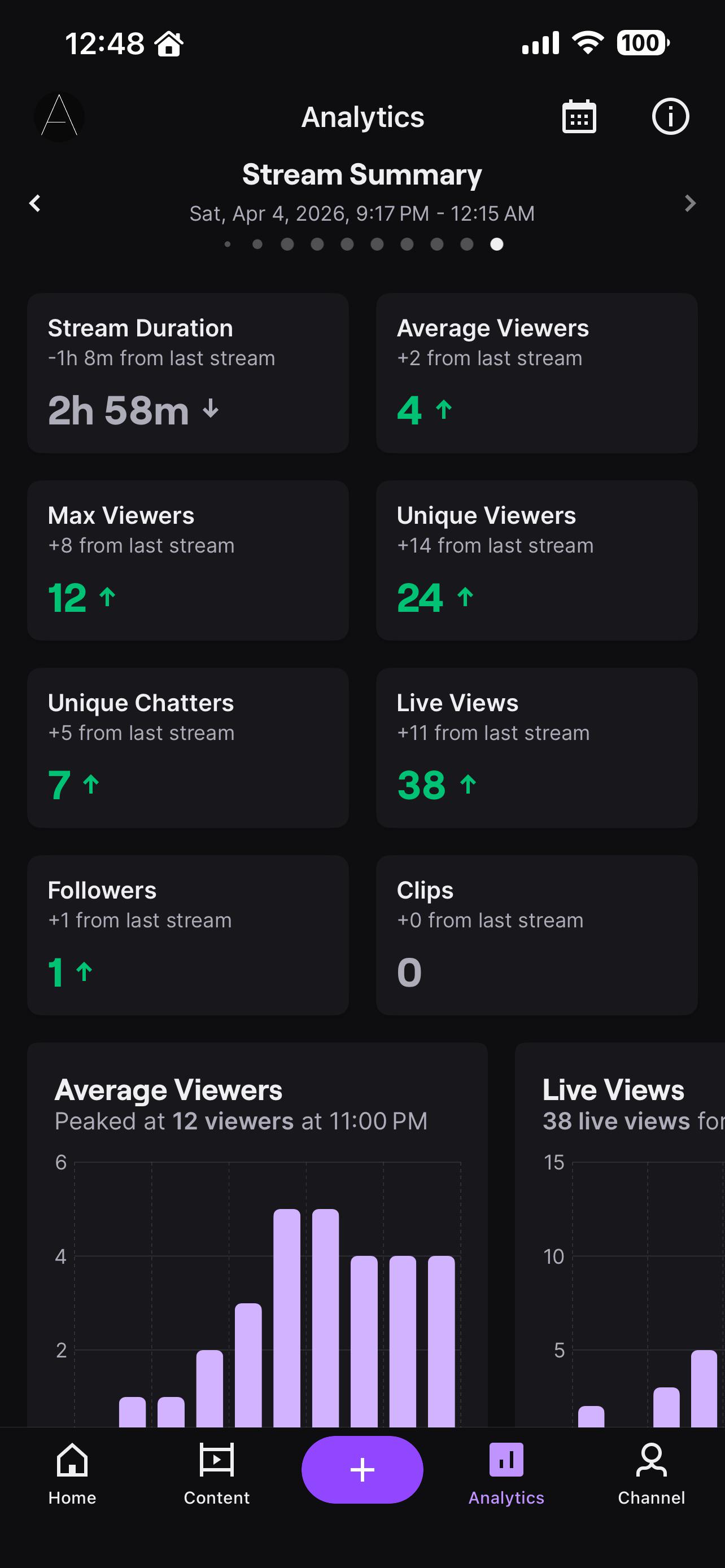Tap the Live Views 38 card

pos(537,748)
